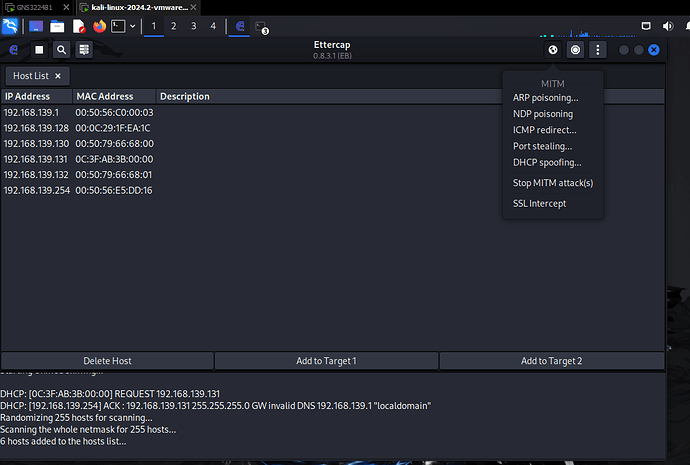The height and width of the screenshot is (465, 690).
Task: Choose ICMP redirect... from MITM menu
Action: click(545, 130)
